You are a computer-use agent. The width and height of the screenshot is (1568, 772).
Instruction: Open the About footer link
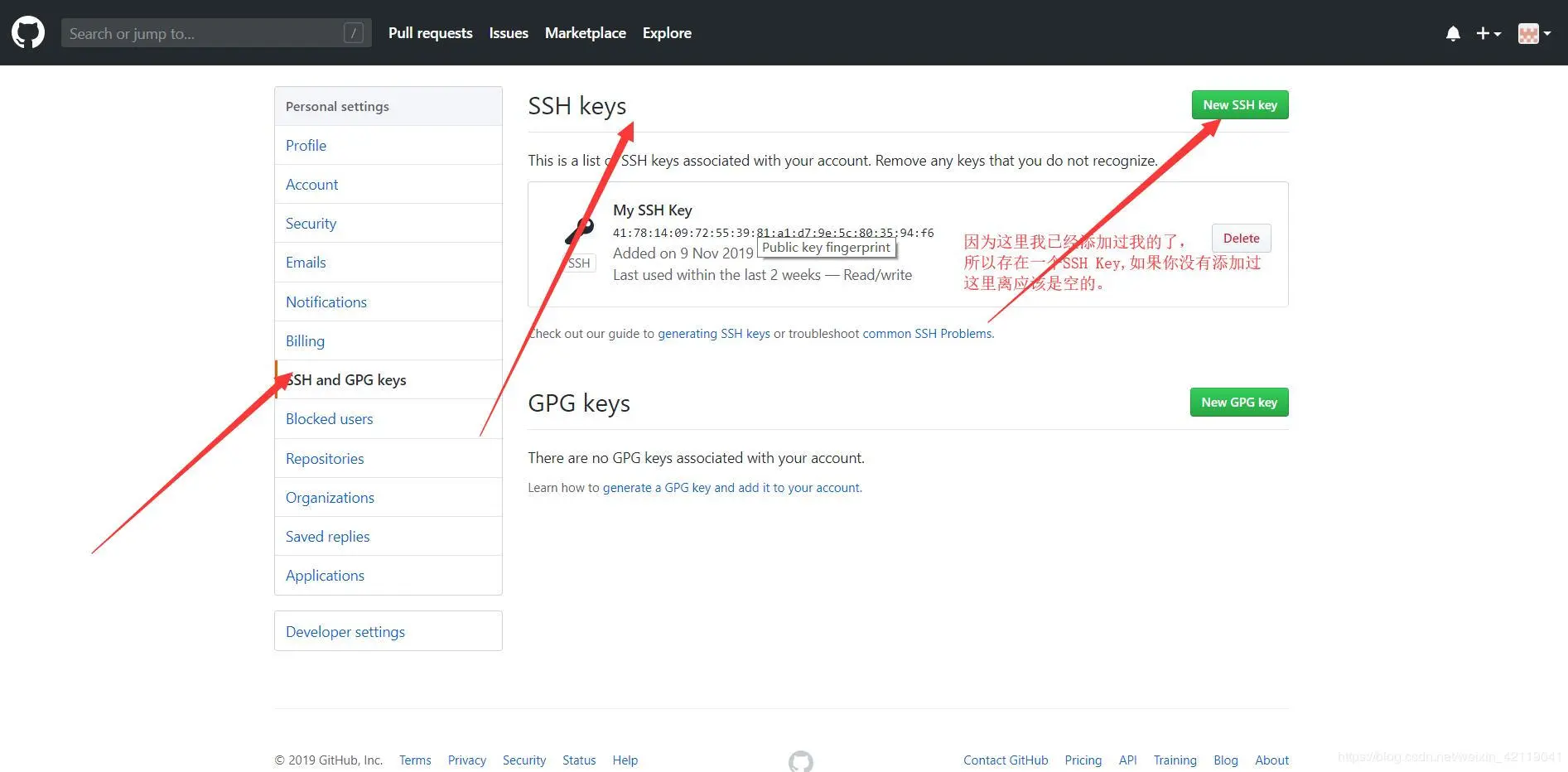[1272, 760]
